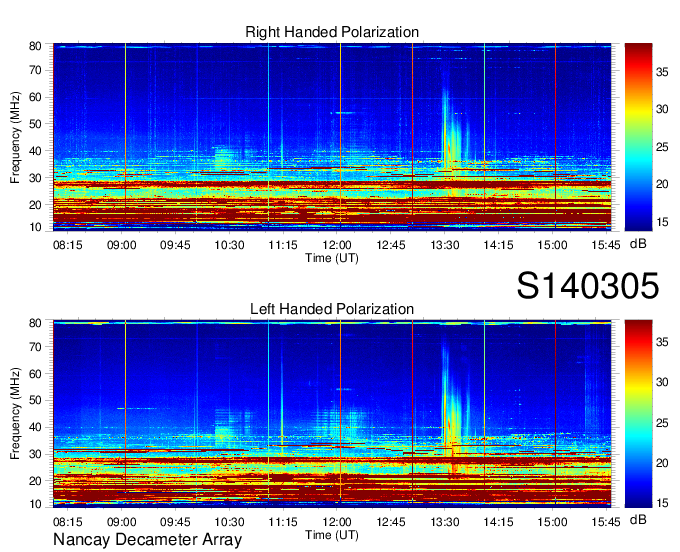
Task: Click the 'Right Handed Polarization' plot title
Action: click(332, 32)
